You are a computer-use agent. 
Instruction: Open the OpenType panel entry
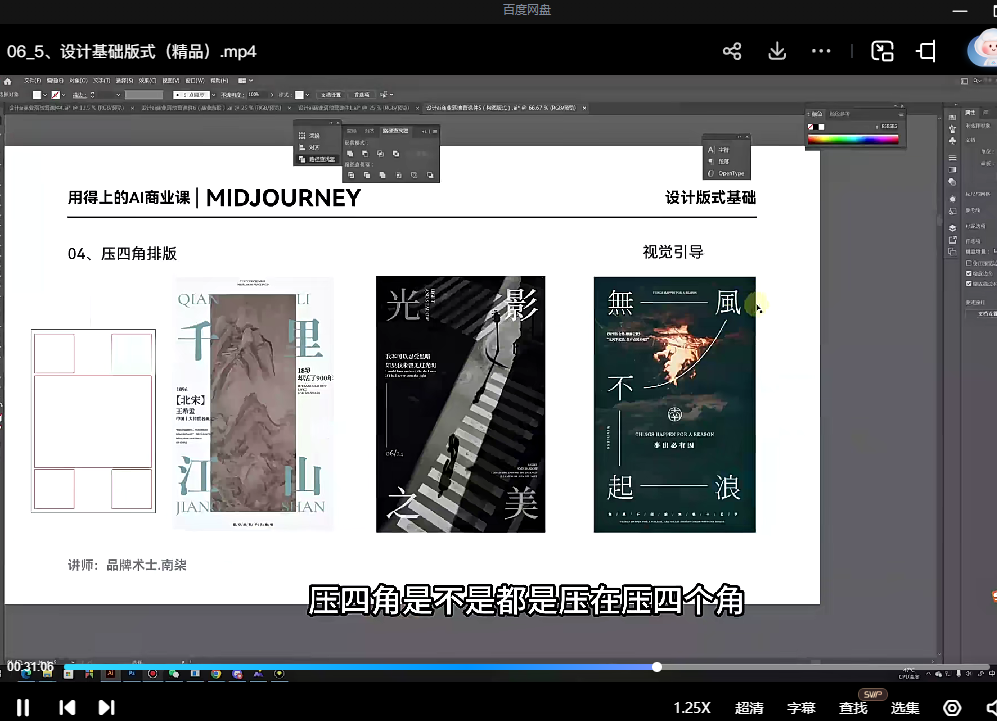click(726, 173)
